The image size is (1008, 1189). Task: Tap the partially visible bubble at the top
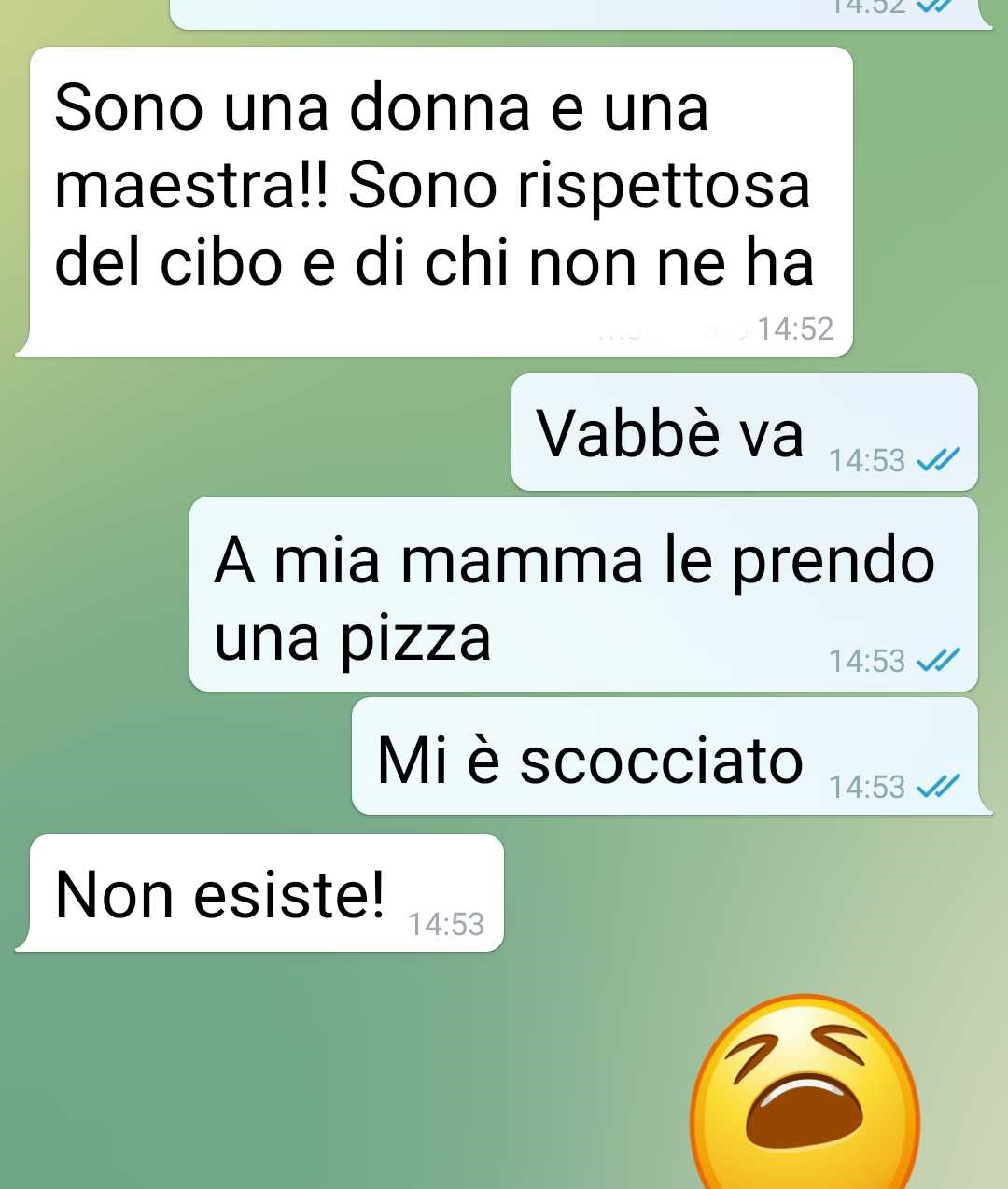coord(581,14)
